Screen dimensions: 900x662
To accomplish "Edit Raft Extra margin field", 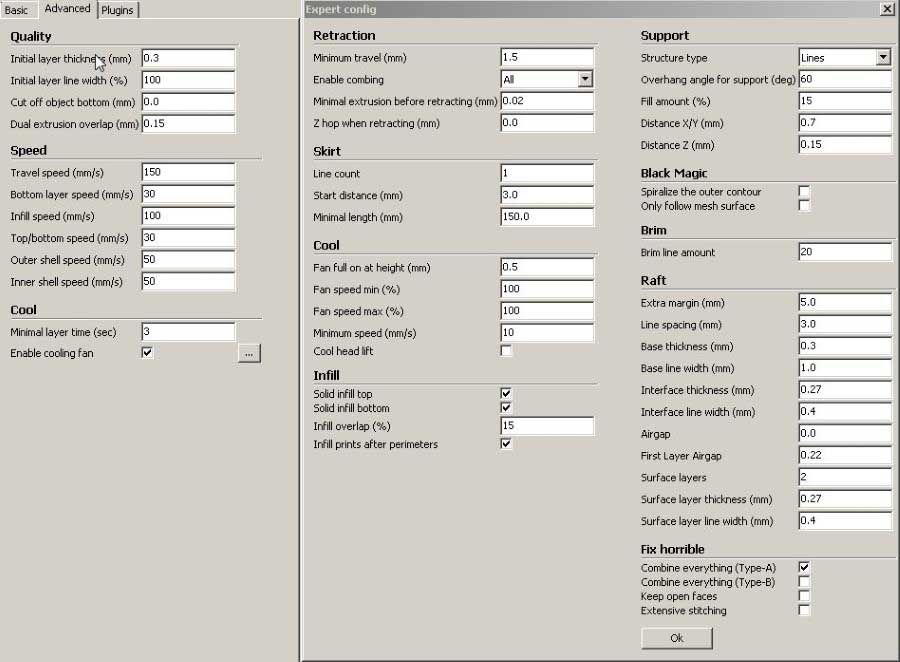I will click(x=845, y=302).
